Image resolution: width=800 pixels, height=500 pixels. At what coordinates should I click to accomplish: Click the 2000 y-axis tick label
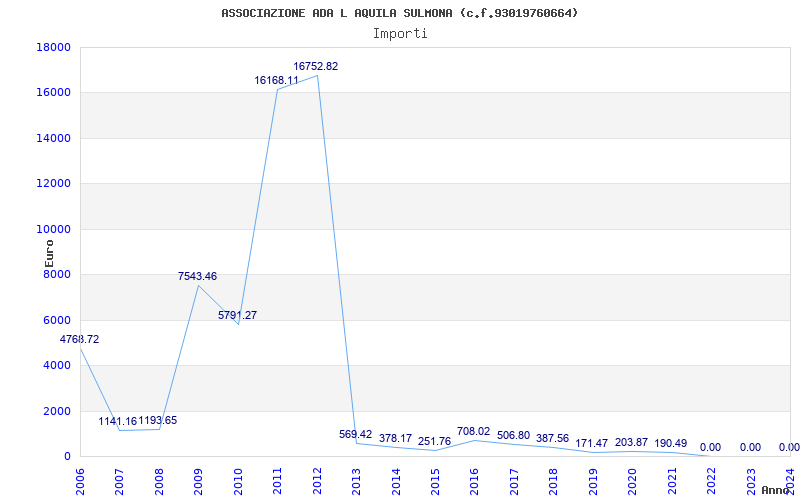click(57, 411)
